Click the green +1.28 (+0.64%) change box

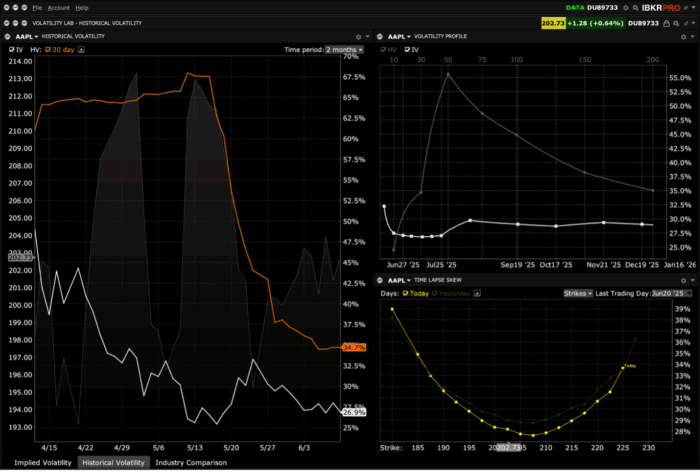click(x=596, y=23)
